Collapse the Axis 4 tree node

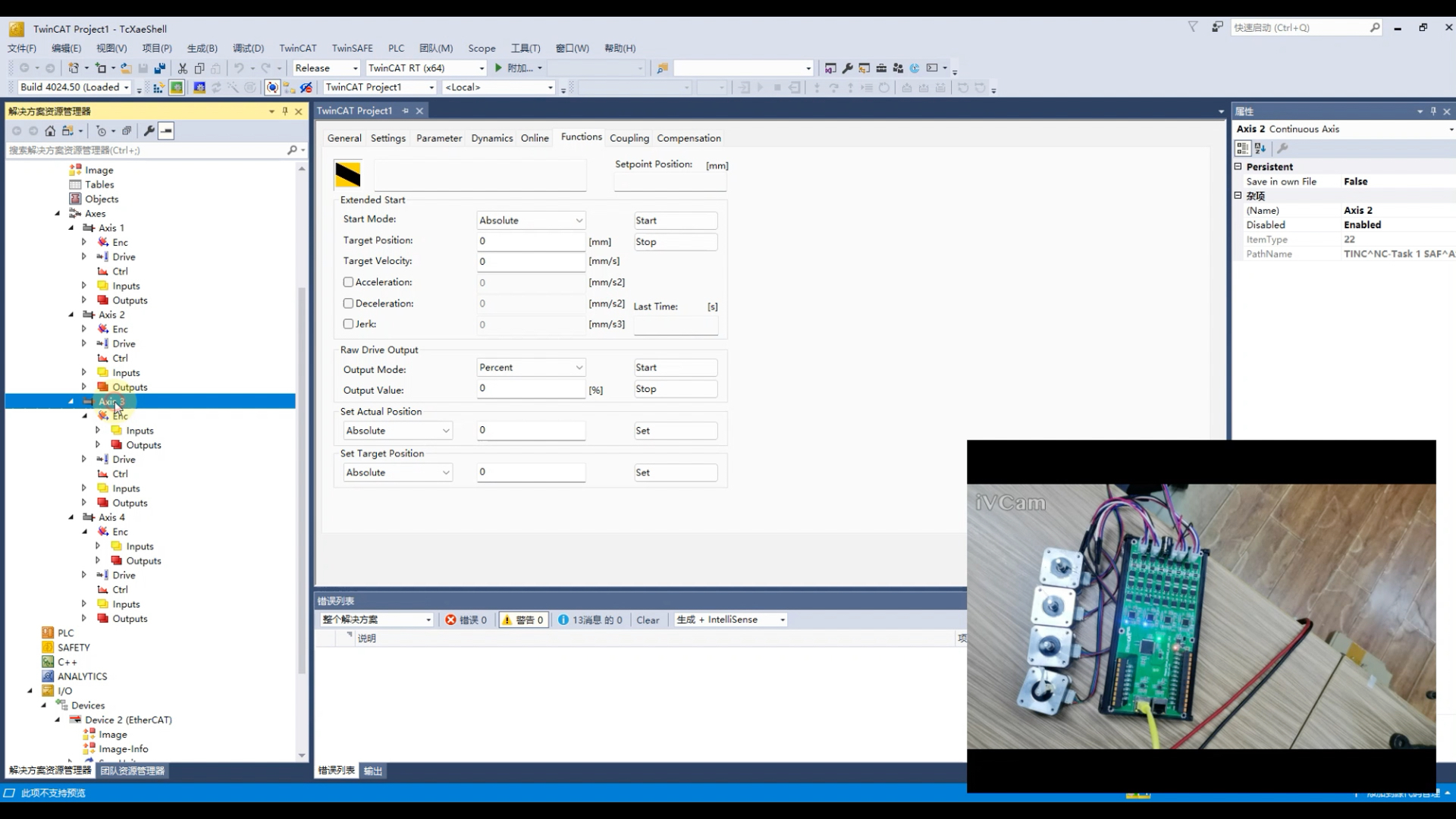[71, 517]
